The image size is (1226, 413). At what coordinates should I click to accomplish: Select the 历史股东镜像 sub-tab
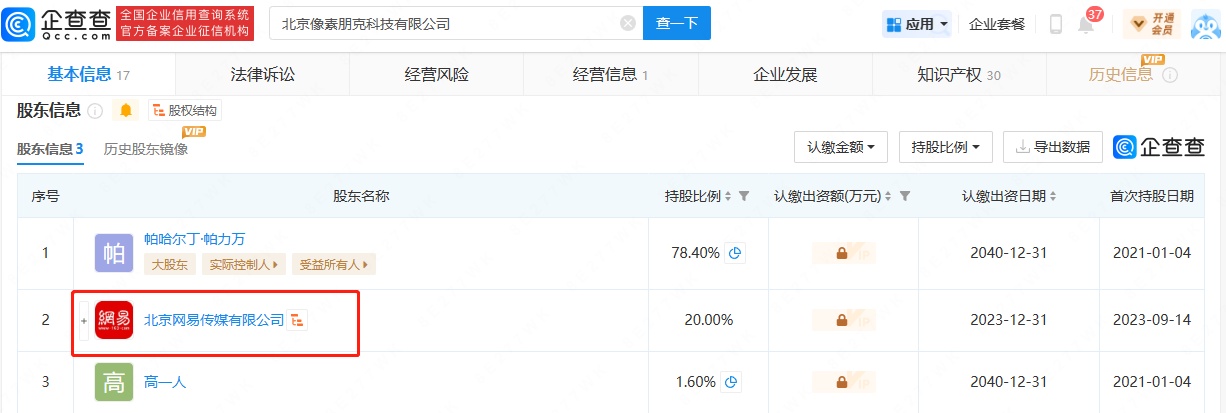(146, 149)
